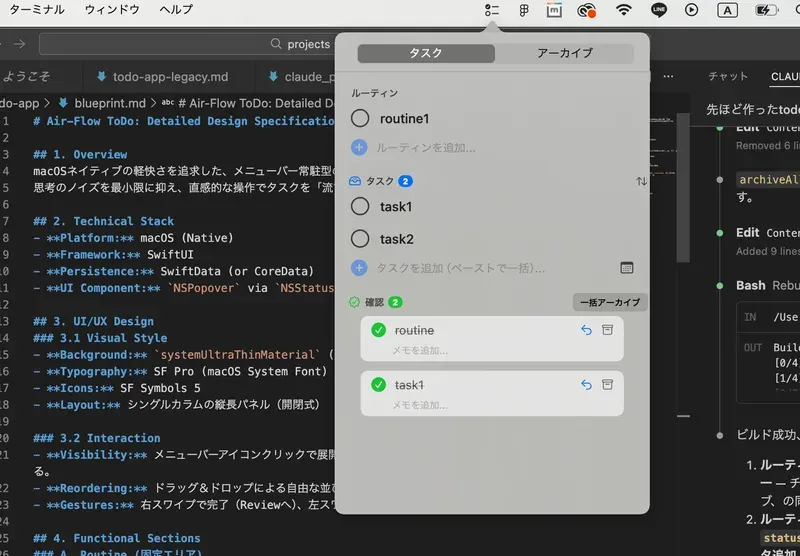Click the blue plus next to ルーティンを追加

point(360,147)
